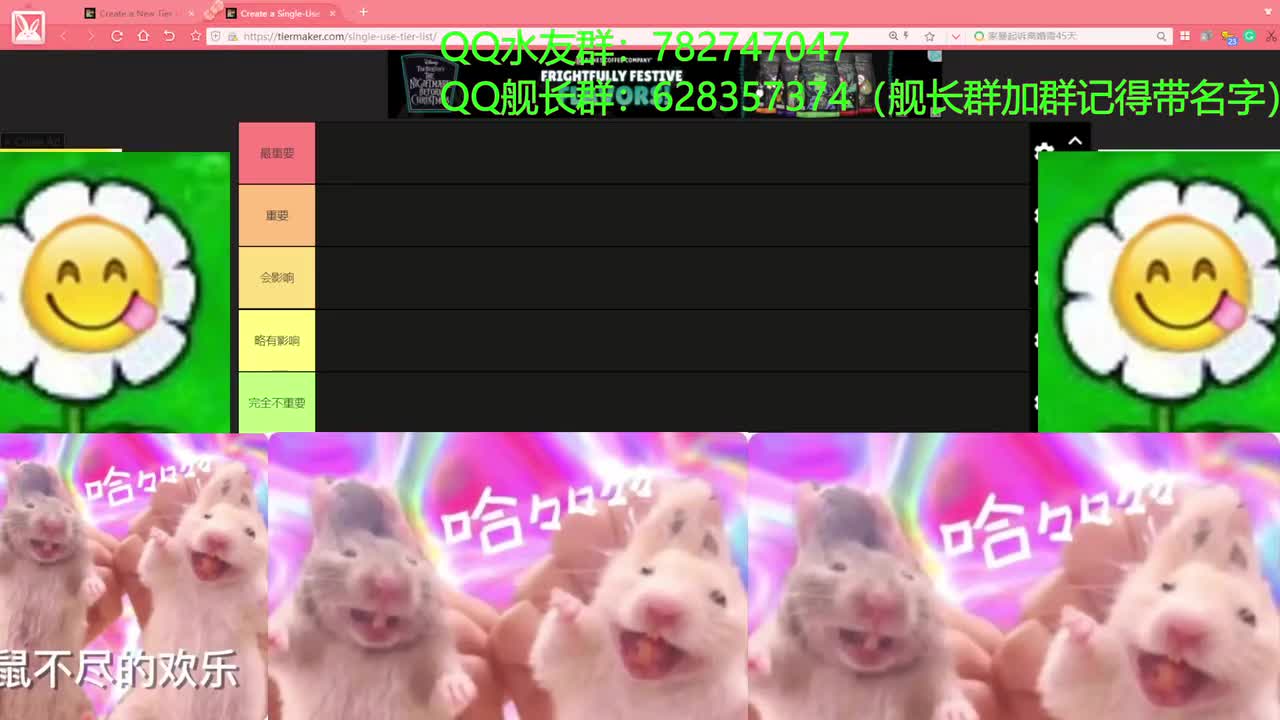The height and width of the screenshot is (720, 1280).
Task: Click the search magnifier icon in search box
Action: [x=1161, y=36]
